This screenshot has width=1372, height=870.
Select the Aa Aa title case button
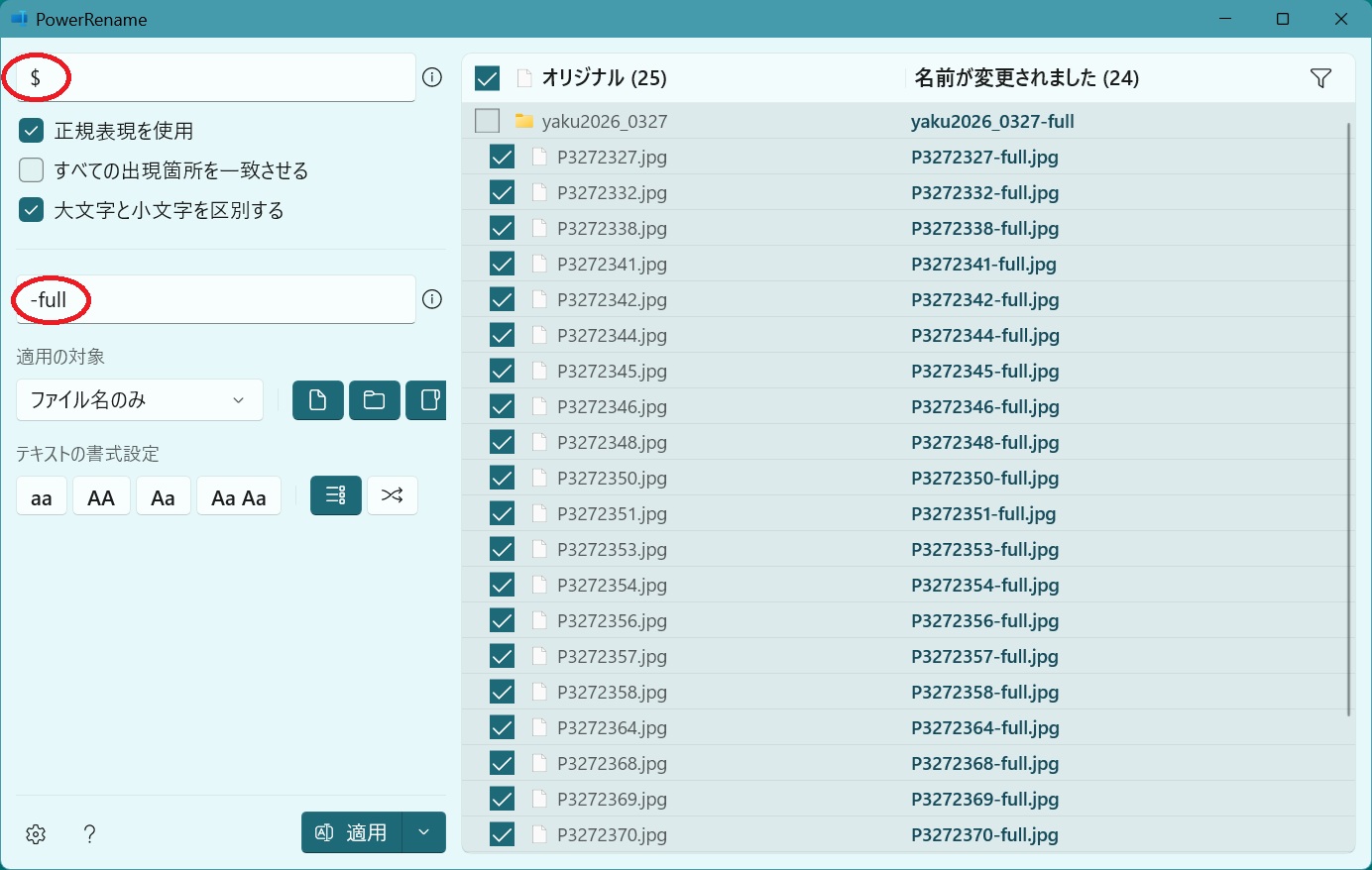pos(239,496)
